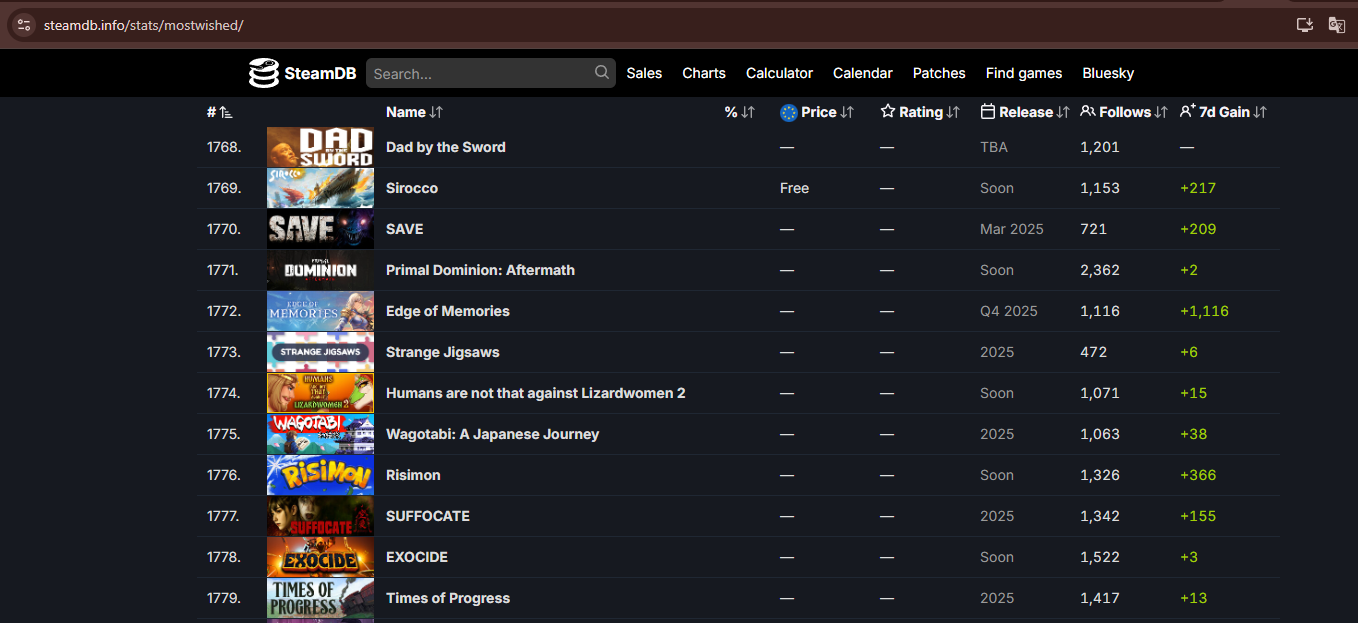Click the Sirocco game thumbnail

320,188
